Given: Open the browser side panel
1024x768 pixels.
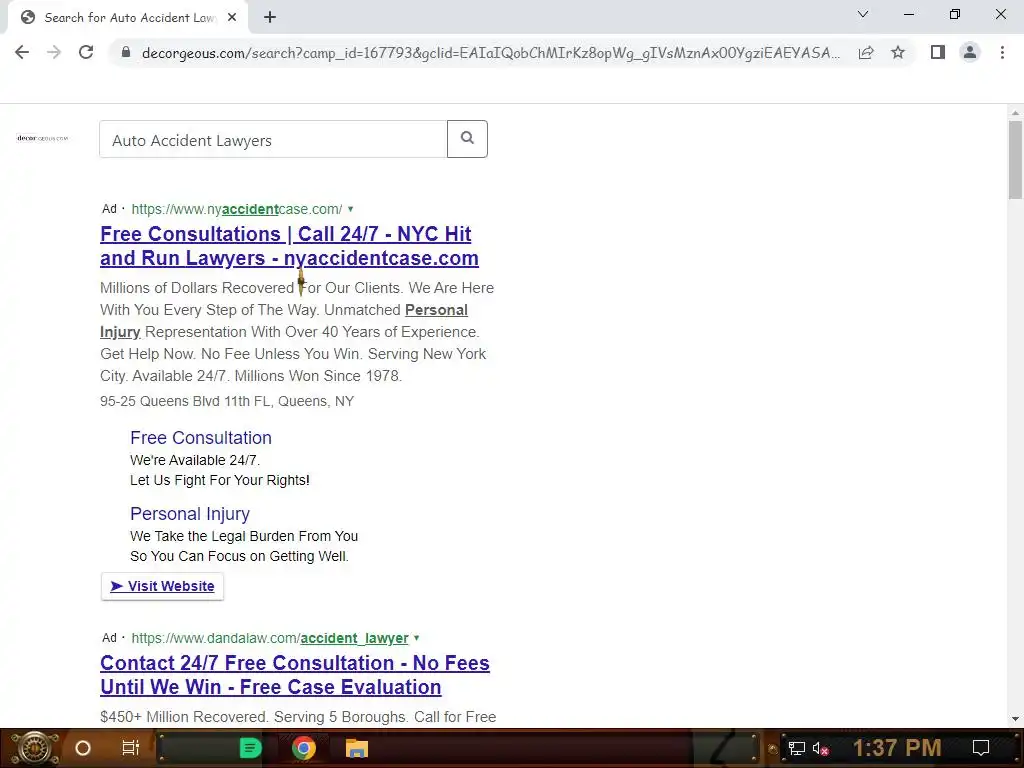Looking at the screenshot, I should click(x=938, y=52).
